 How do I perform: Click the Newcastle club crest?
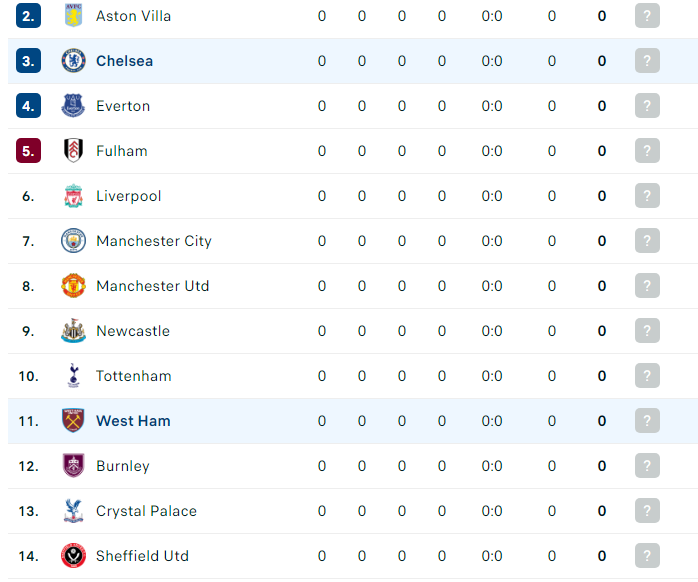(x=73, y=331)
